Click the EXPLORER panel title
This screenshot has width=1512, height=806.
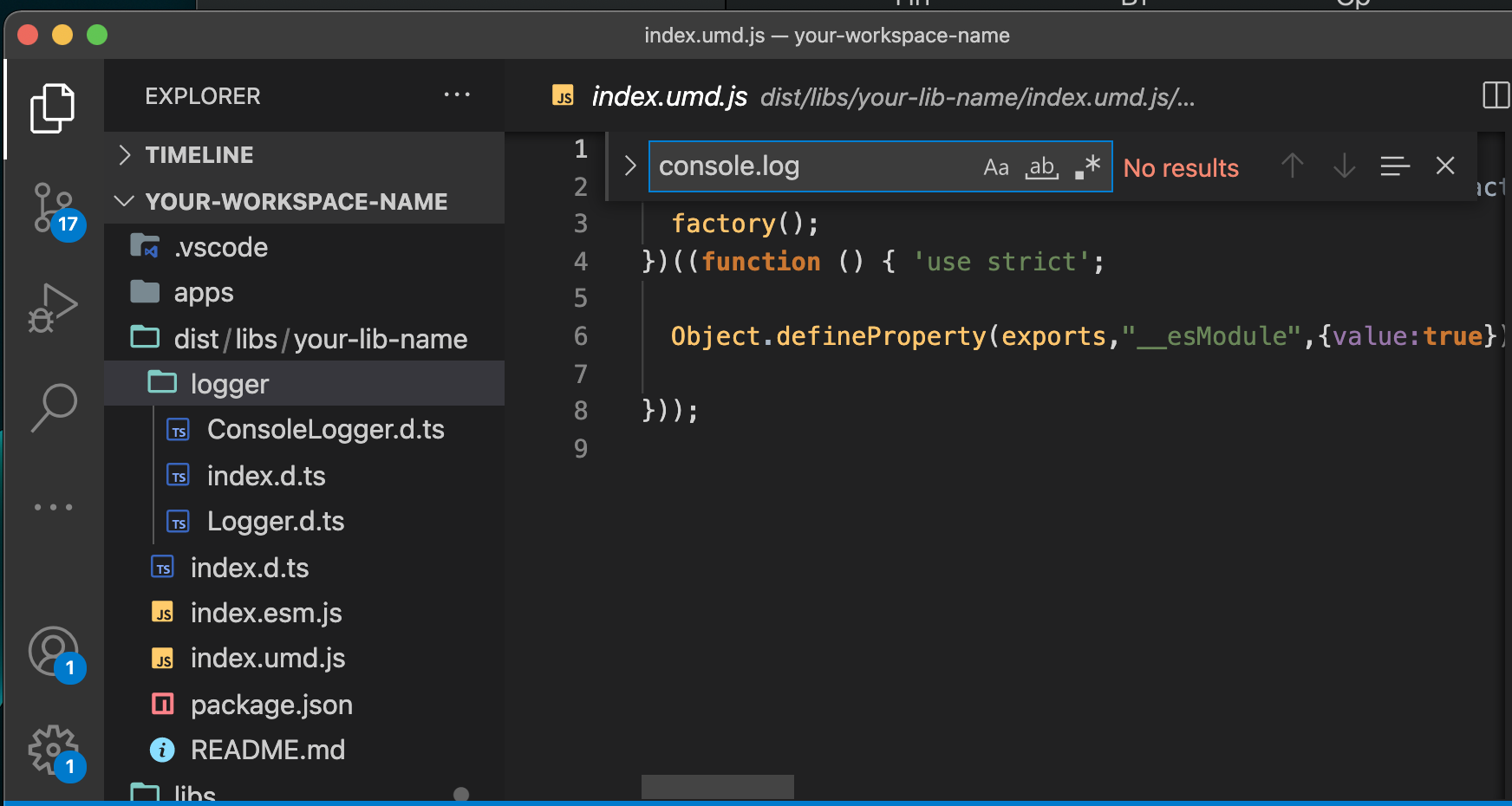click(x=203, y=96)
